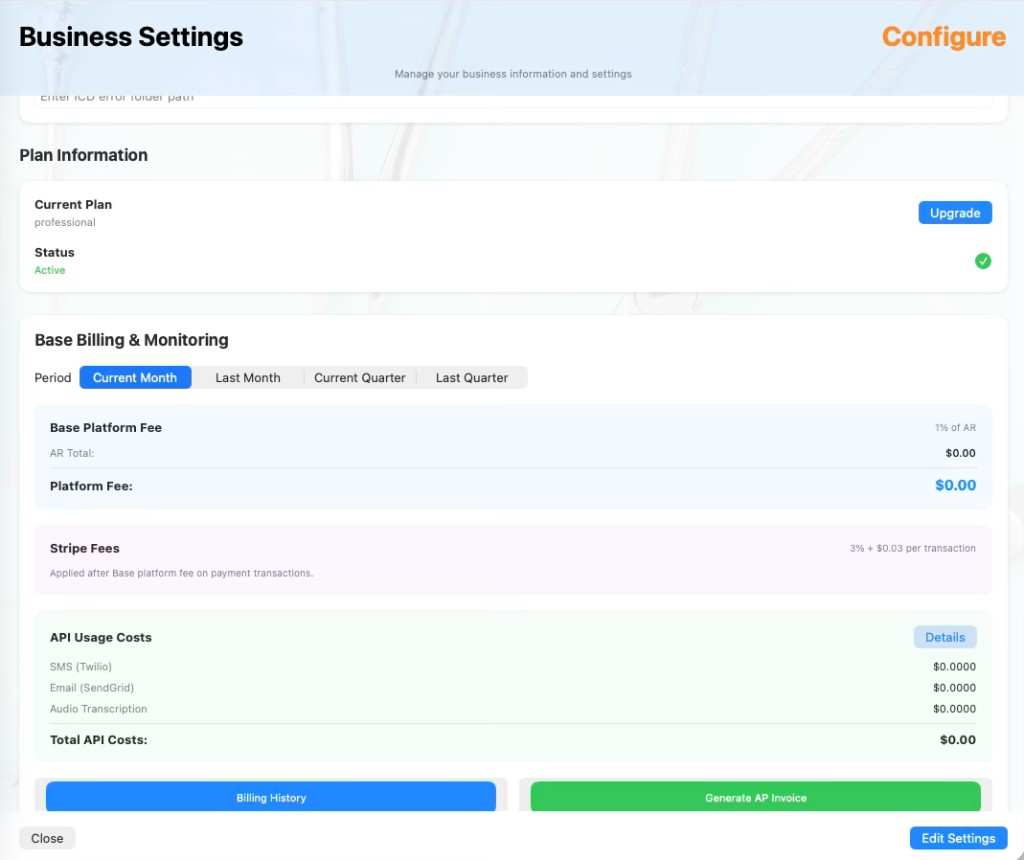The width and height of the screenshot is (1024, 860).
Task: Click the Upgrade plan button
Action: tap(955, 213)
